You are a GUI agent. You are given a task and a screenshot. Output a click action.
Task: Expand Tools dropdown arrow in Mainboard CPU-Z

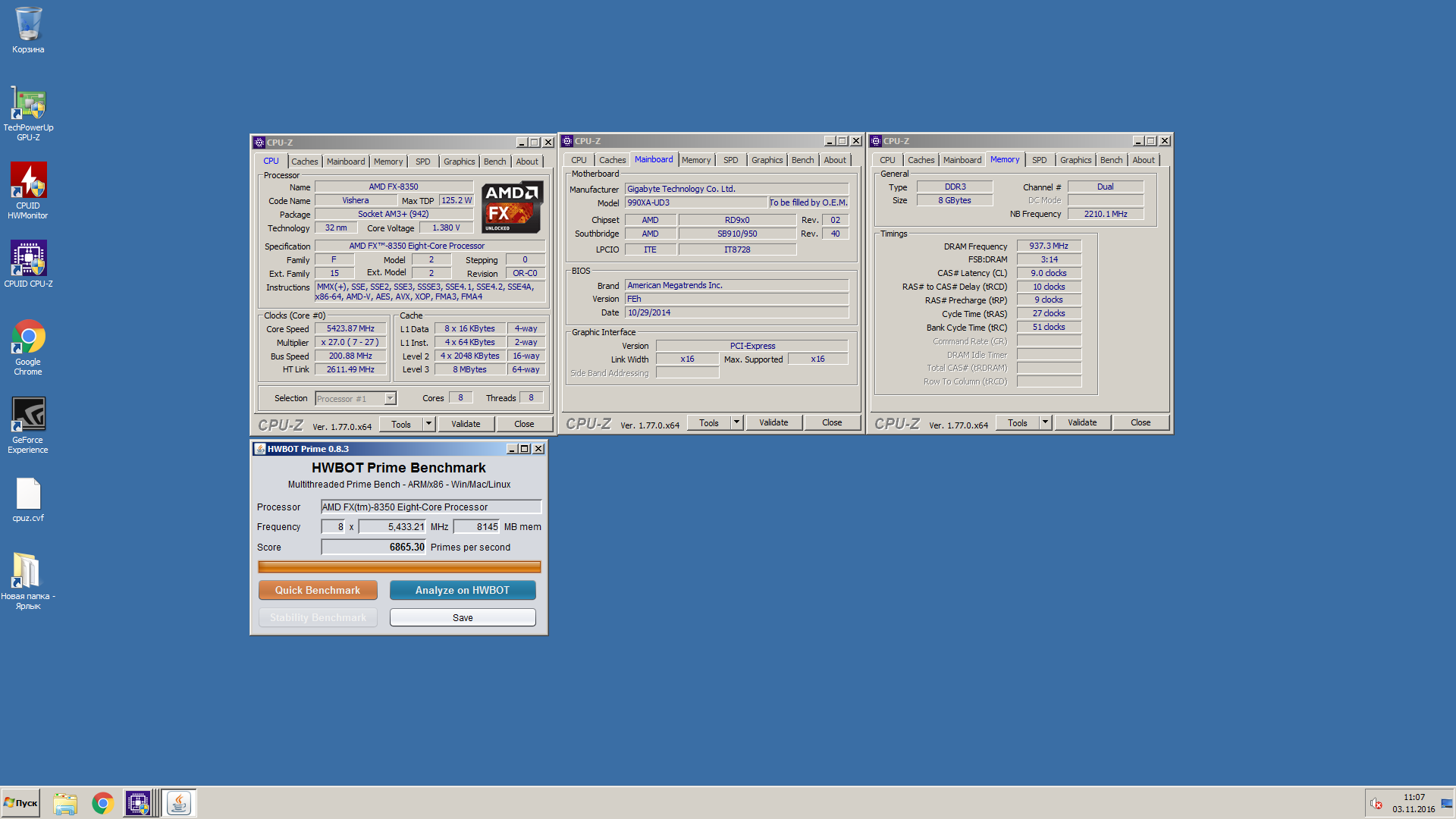(x=736, y=422)
